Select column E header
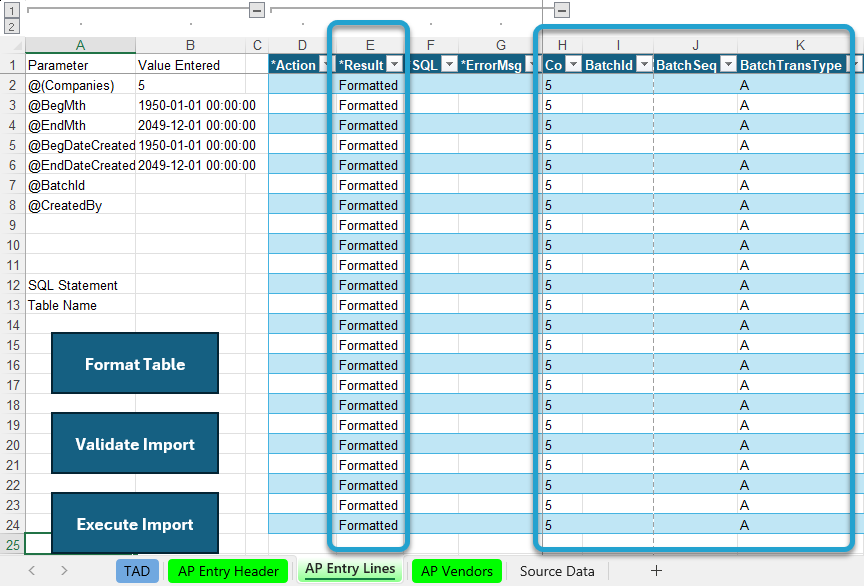 pos(370,45)
